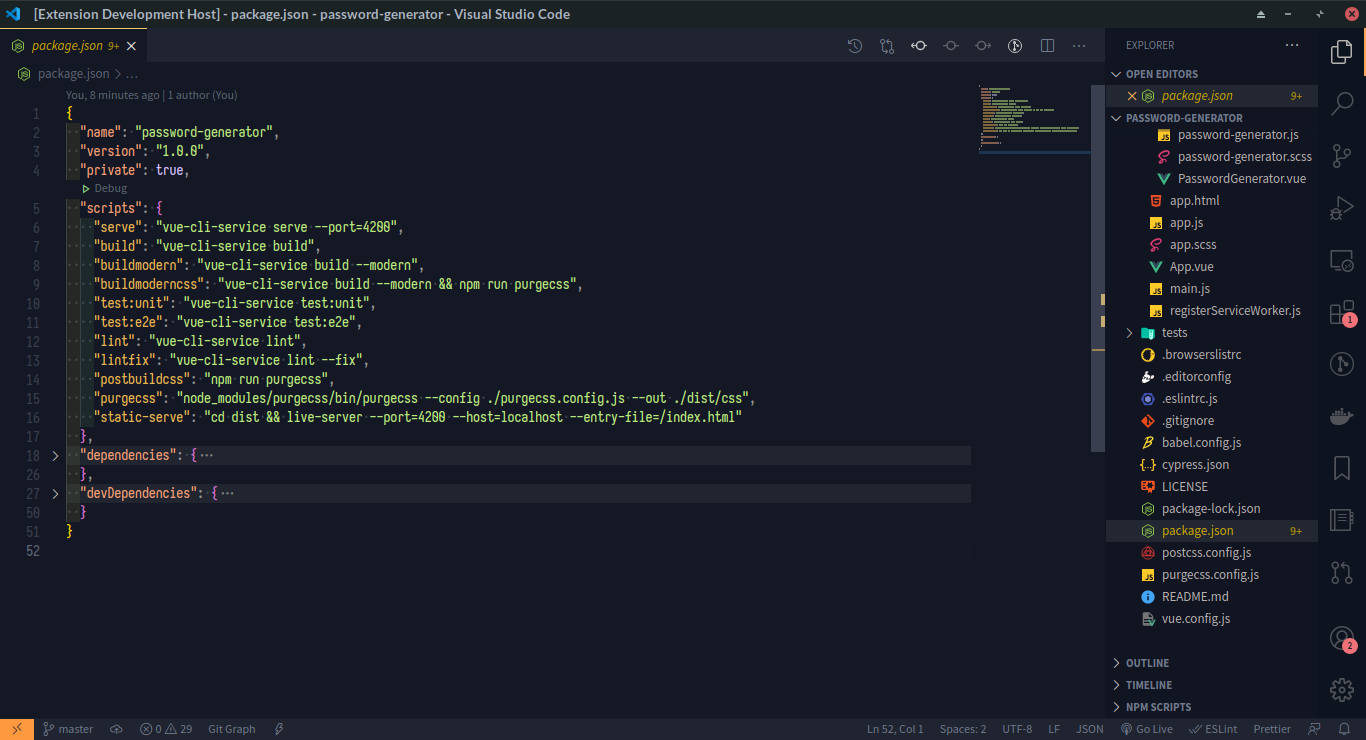This screenshot has width=1366, height=740.
Task: Split the editor to the right
Action: click(1047, 45)
